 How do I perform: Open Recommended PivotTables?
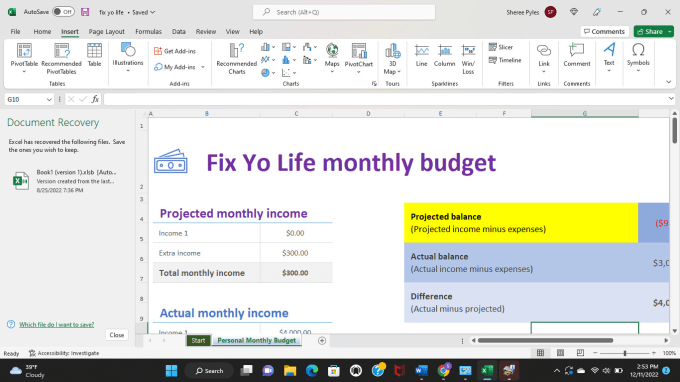tap(61, 59)
